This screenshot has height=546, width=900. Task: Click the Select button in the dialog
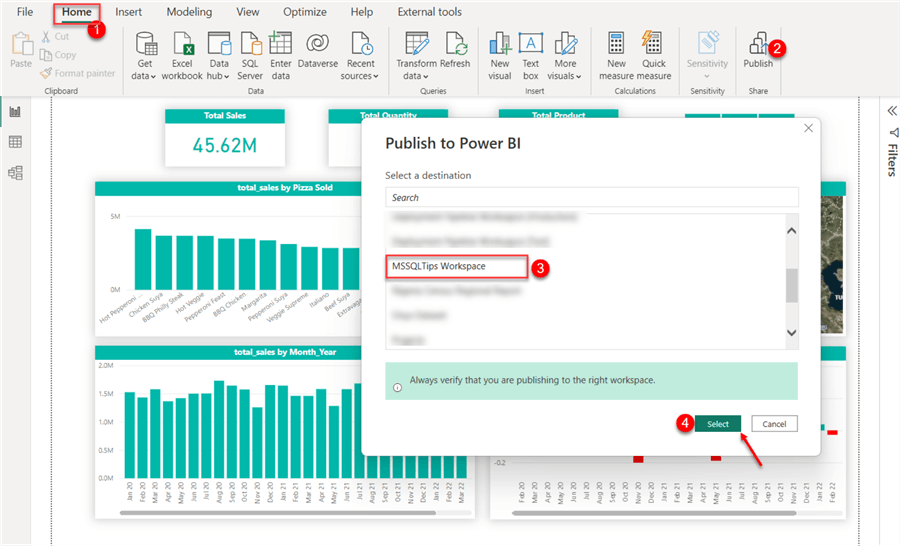[x=717, y=424]
